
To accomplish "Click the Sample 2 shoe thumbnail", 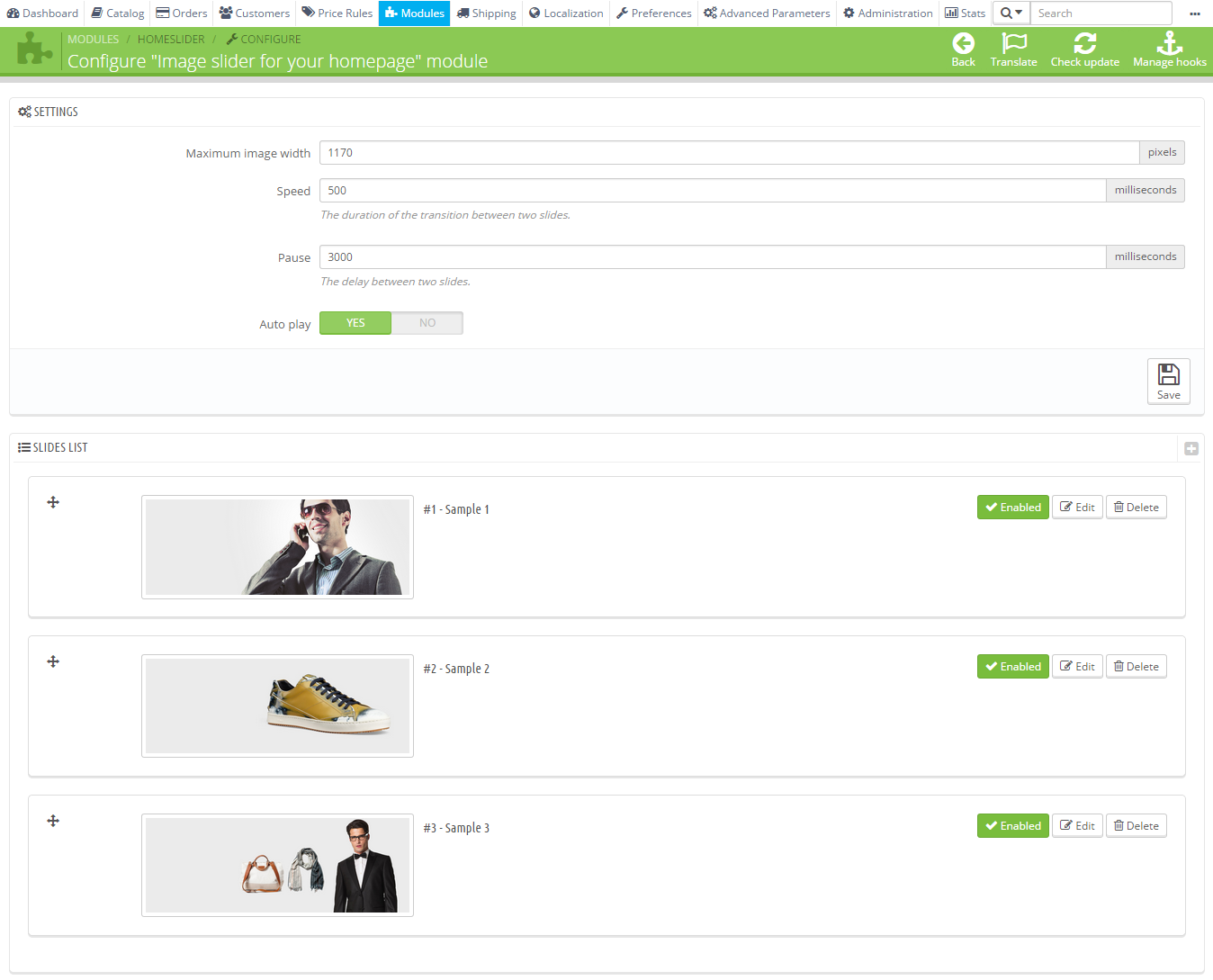I will [x=277, y=706].
